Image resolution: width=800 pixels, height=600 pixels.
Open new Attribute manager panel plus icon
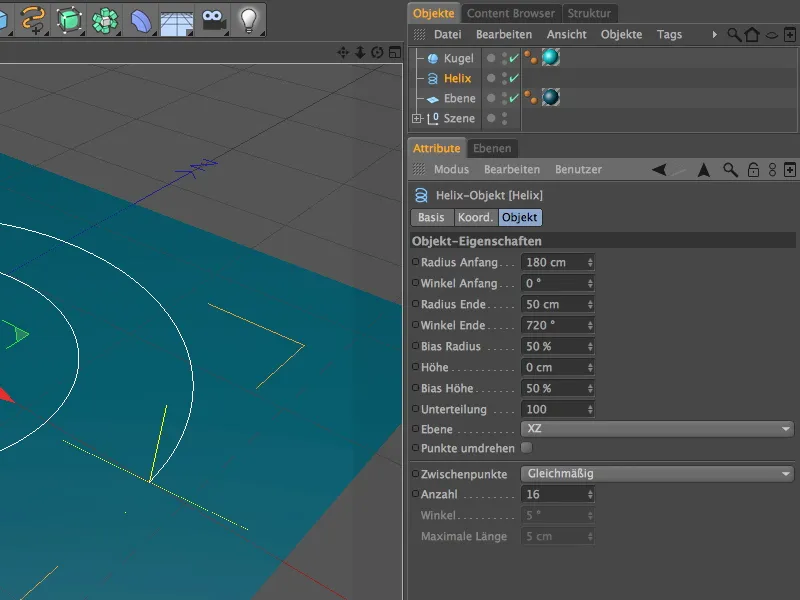tap(789, 169)
